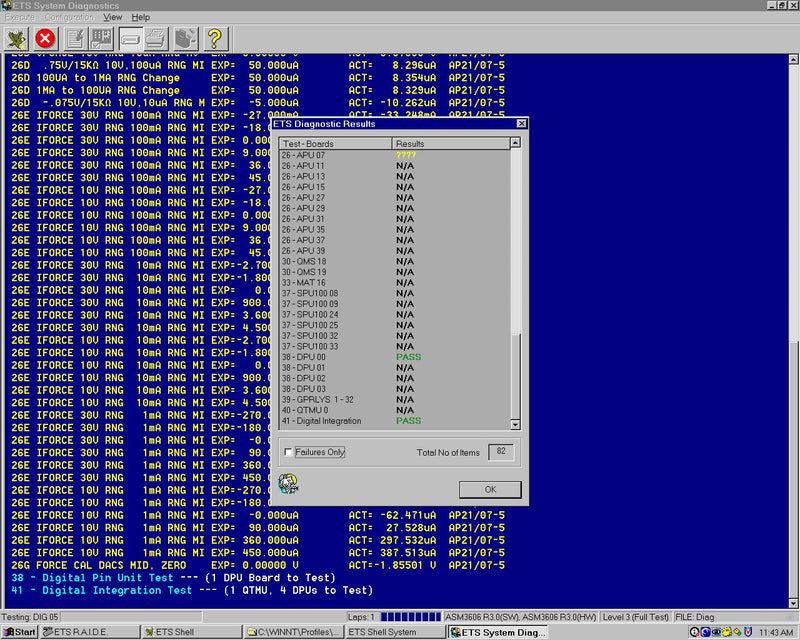Click results list scroll-up arrow
800x640 pixels.
(516, 144)
